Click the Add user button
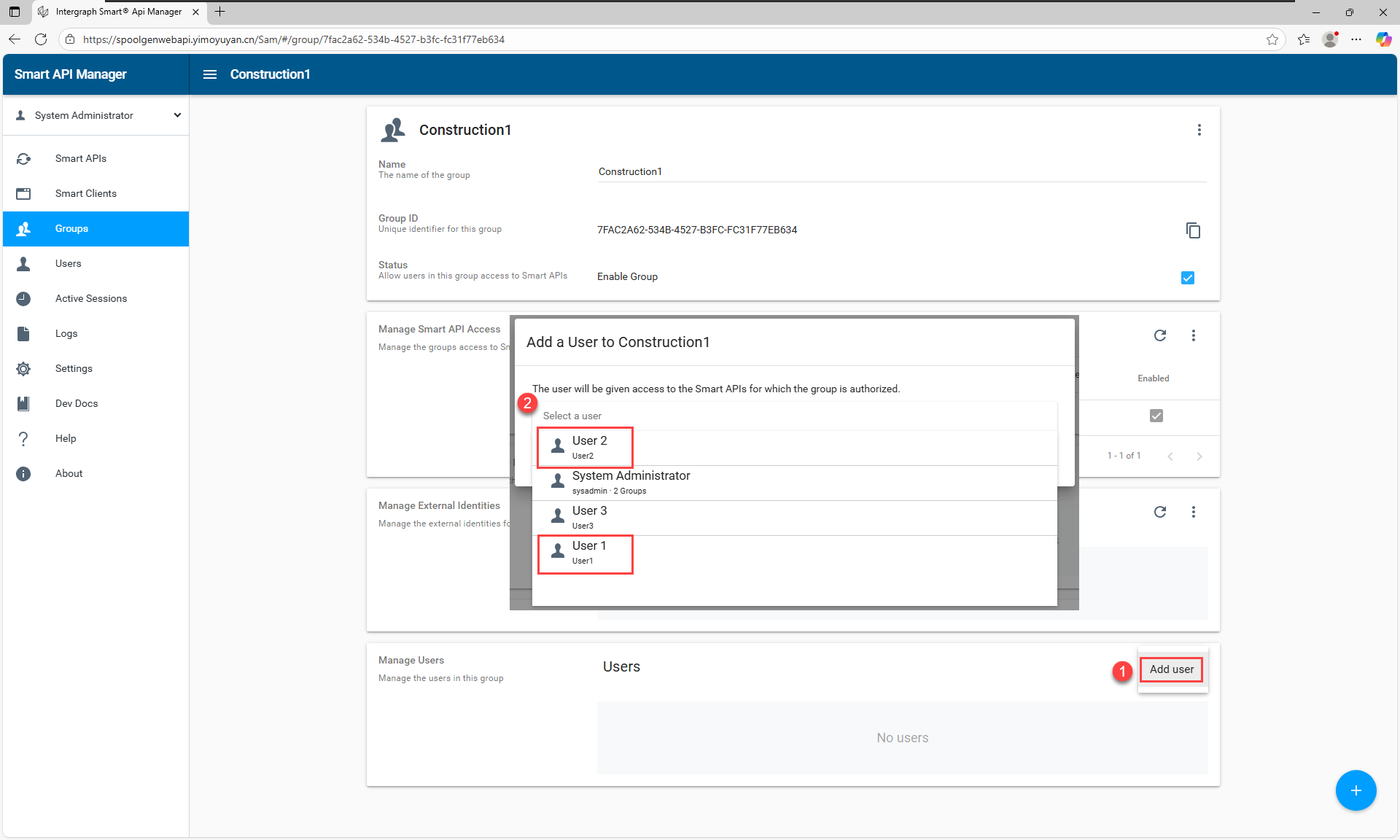 1171,669
